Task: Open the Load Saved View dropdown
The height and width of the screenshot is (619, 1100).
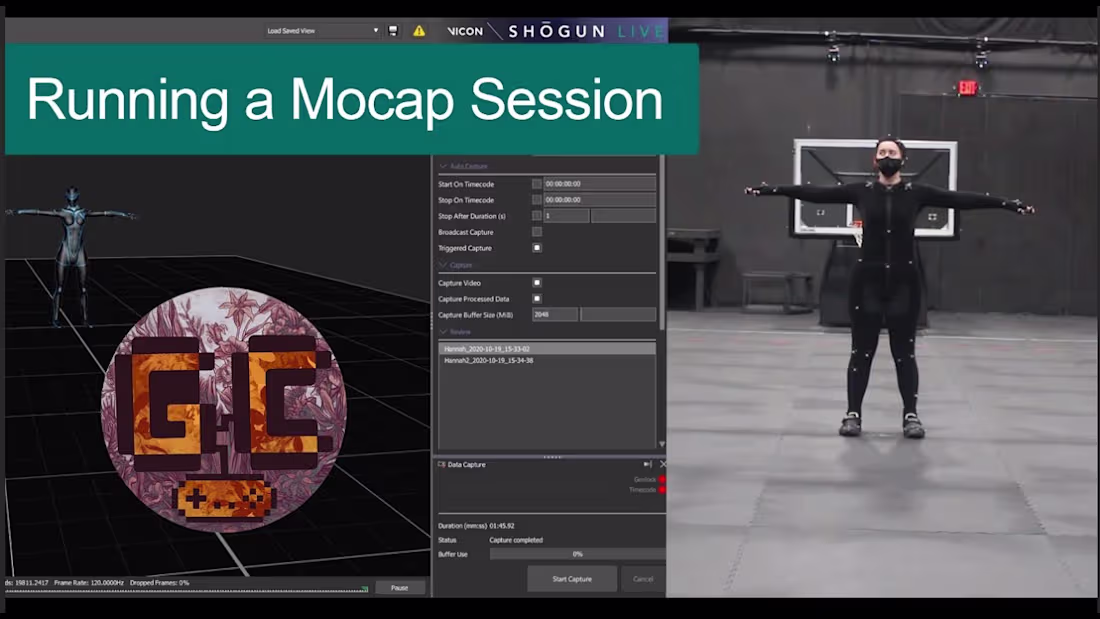Action: (375, 30)
